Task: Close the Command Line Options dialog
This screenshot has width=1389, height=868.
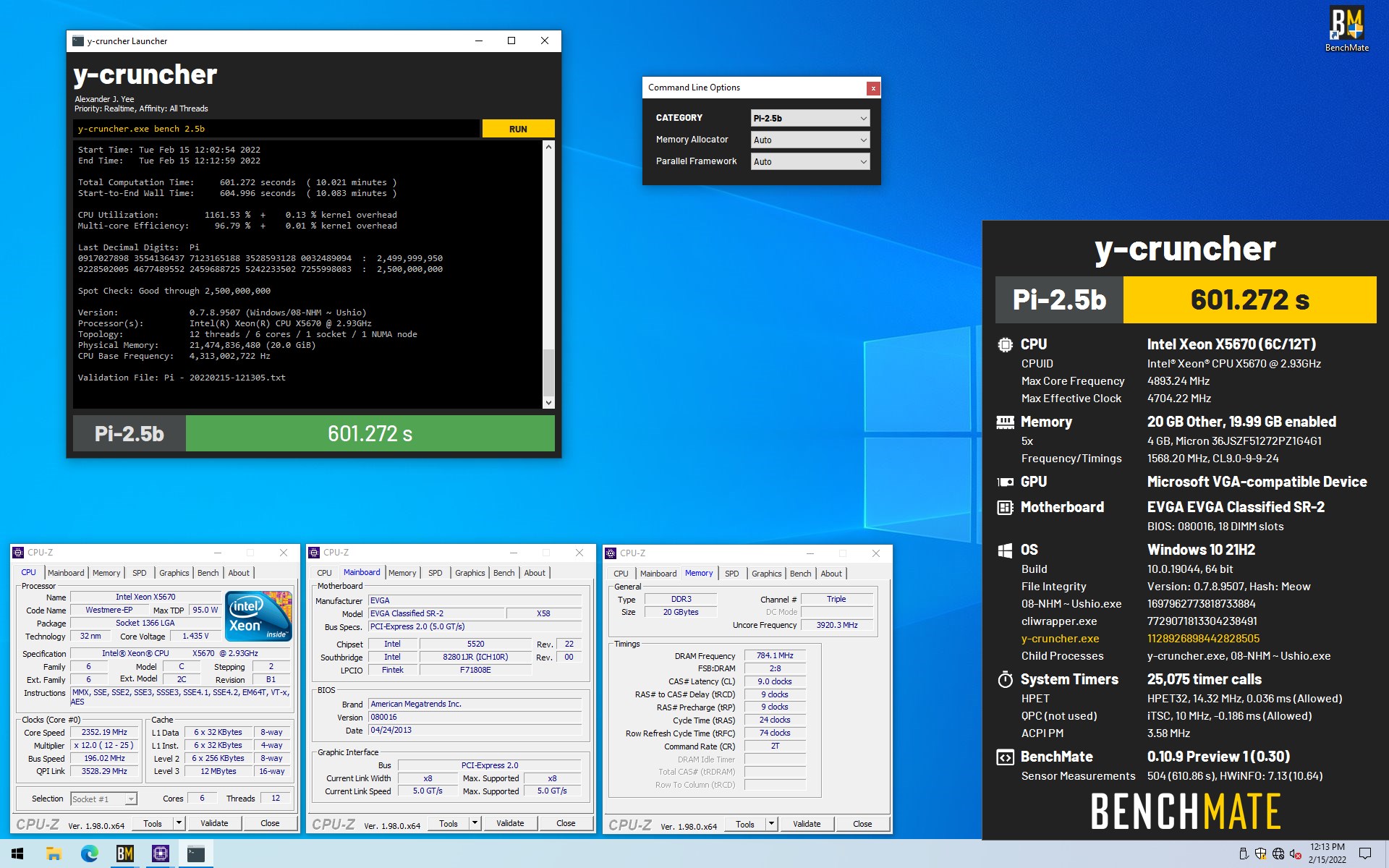Action: (x=873, y=88)
